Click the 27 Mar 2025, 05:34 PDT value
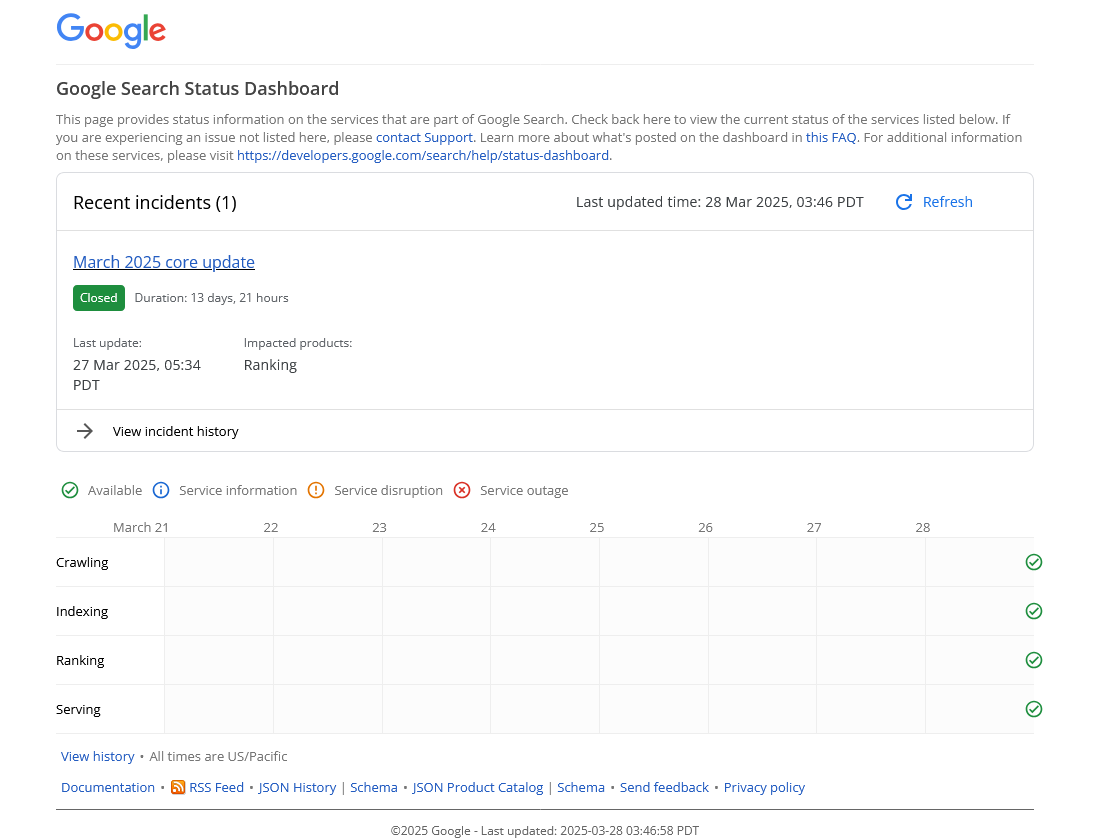Image resolution: width=1101 pixels, height=839 pixels. click(137, 375)
